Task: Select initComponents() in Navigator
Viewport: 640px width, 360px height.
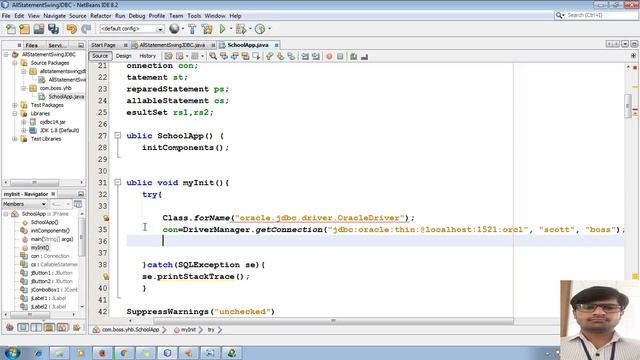Action: [50, 231]
